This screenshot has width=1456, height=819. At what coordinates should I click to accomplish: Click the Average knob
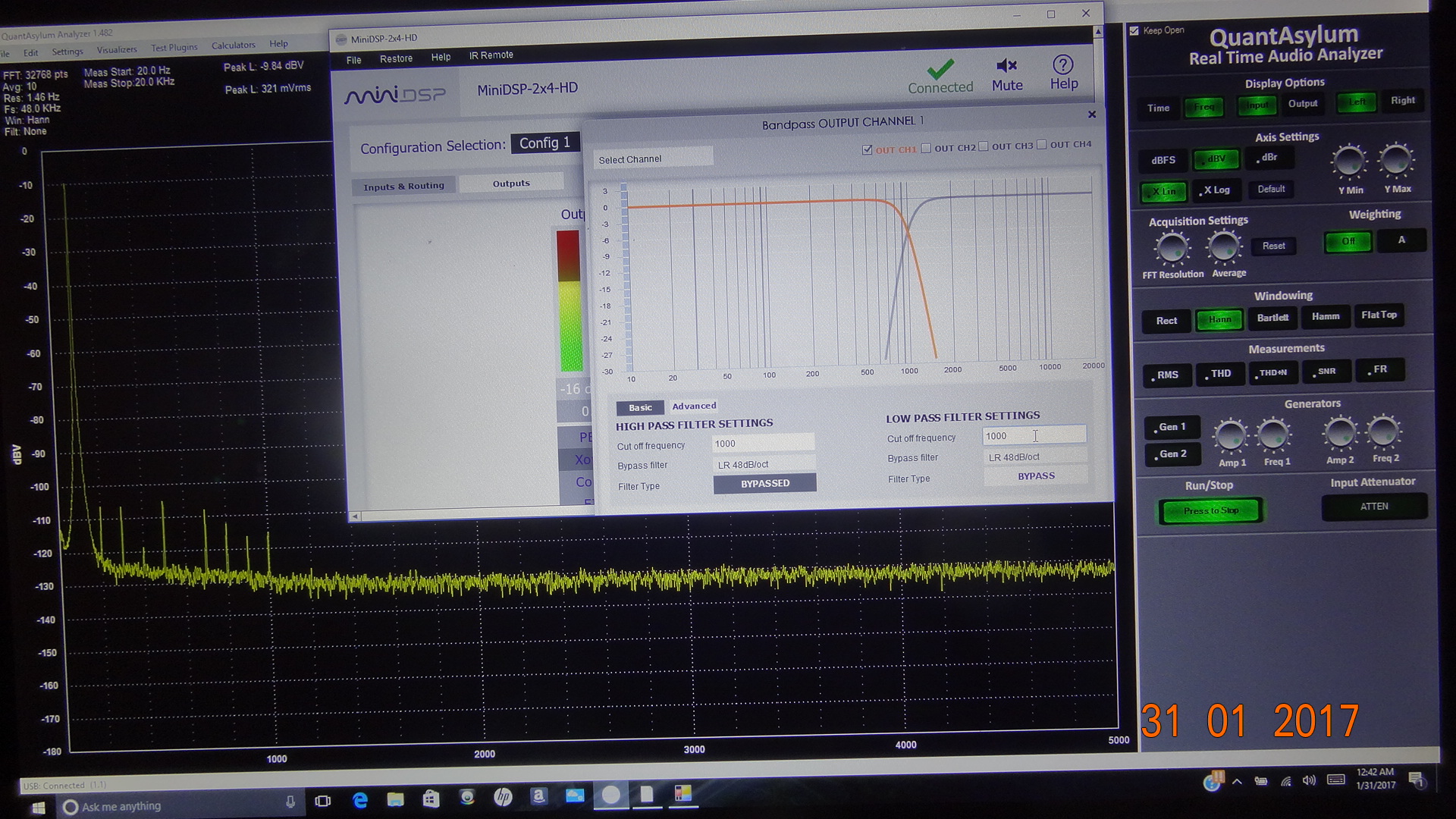[1224, 247]
